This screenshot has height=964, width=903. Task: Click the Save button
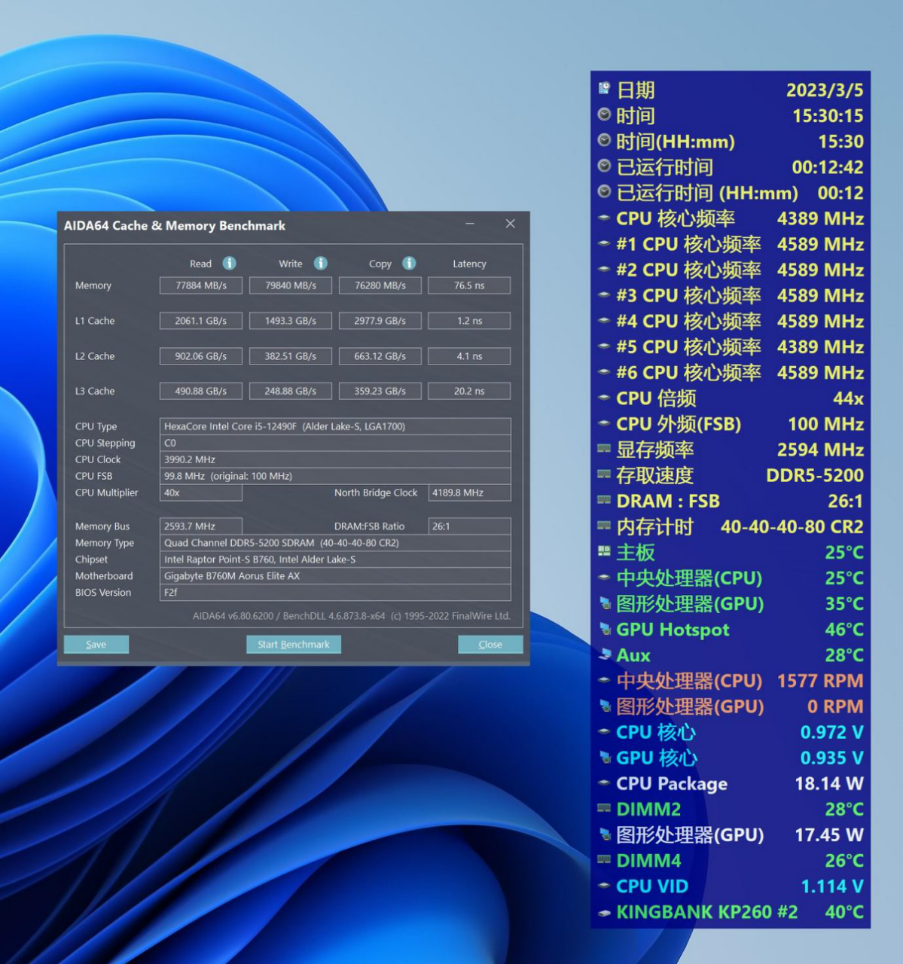tap(97, 644)
